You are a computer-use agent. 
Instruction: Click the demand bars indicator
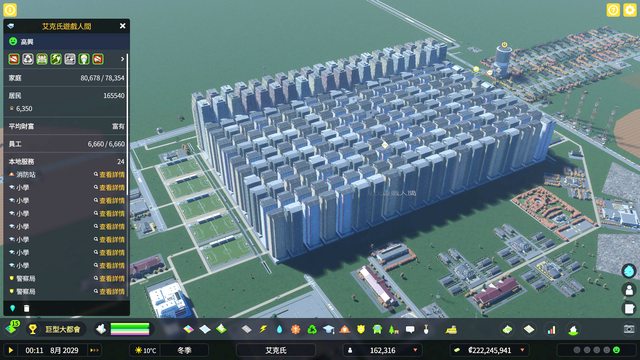[130, 329]
